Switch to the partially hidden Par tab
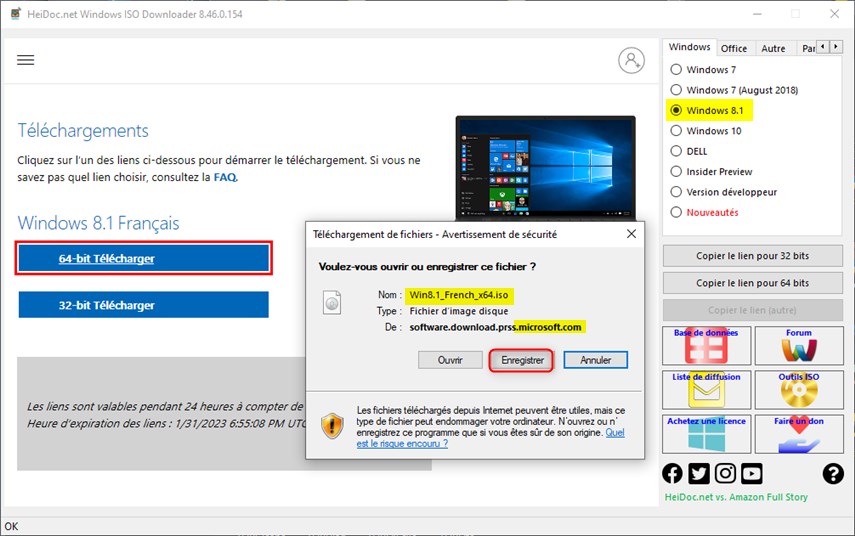The width and height of the screenshot is (855, 536). (x=808, y=49)
